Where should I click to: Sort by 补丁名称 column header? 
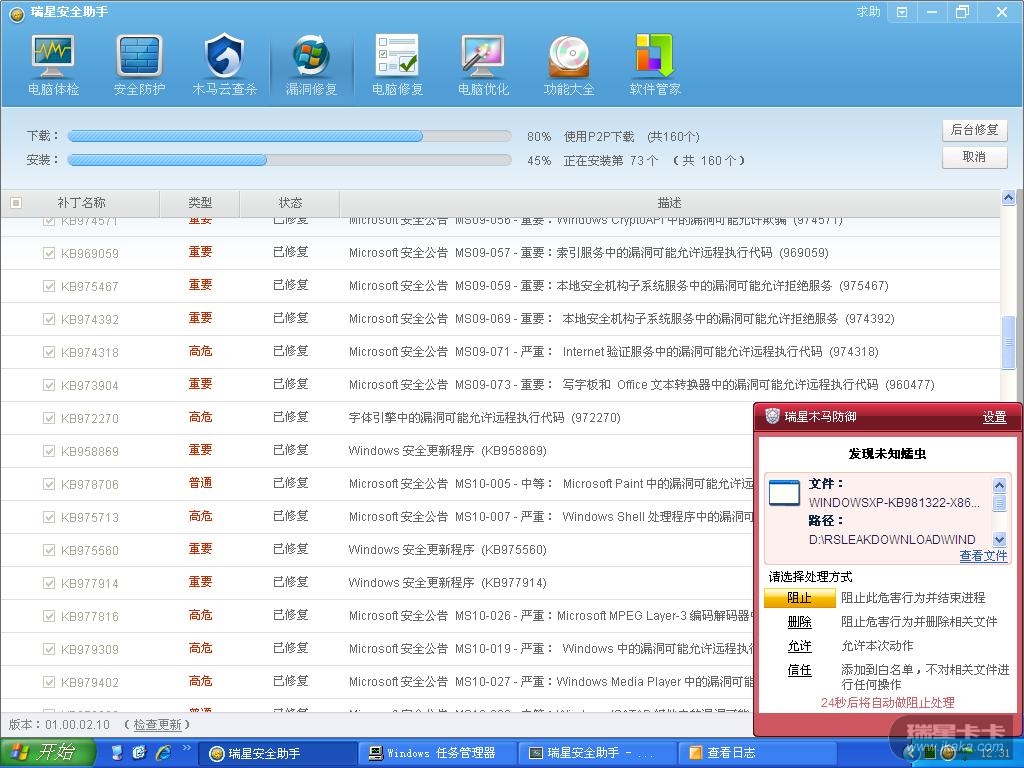coord(81,202)
